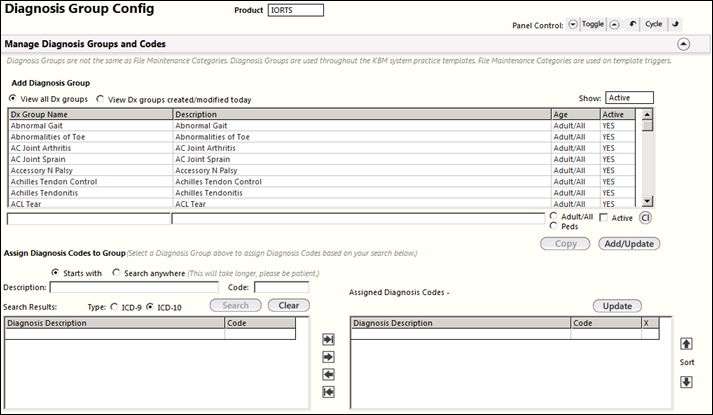Select the Starts with radio option

tap(55, 272)
